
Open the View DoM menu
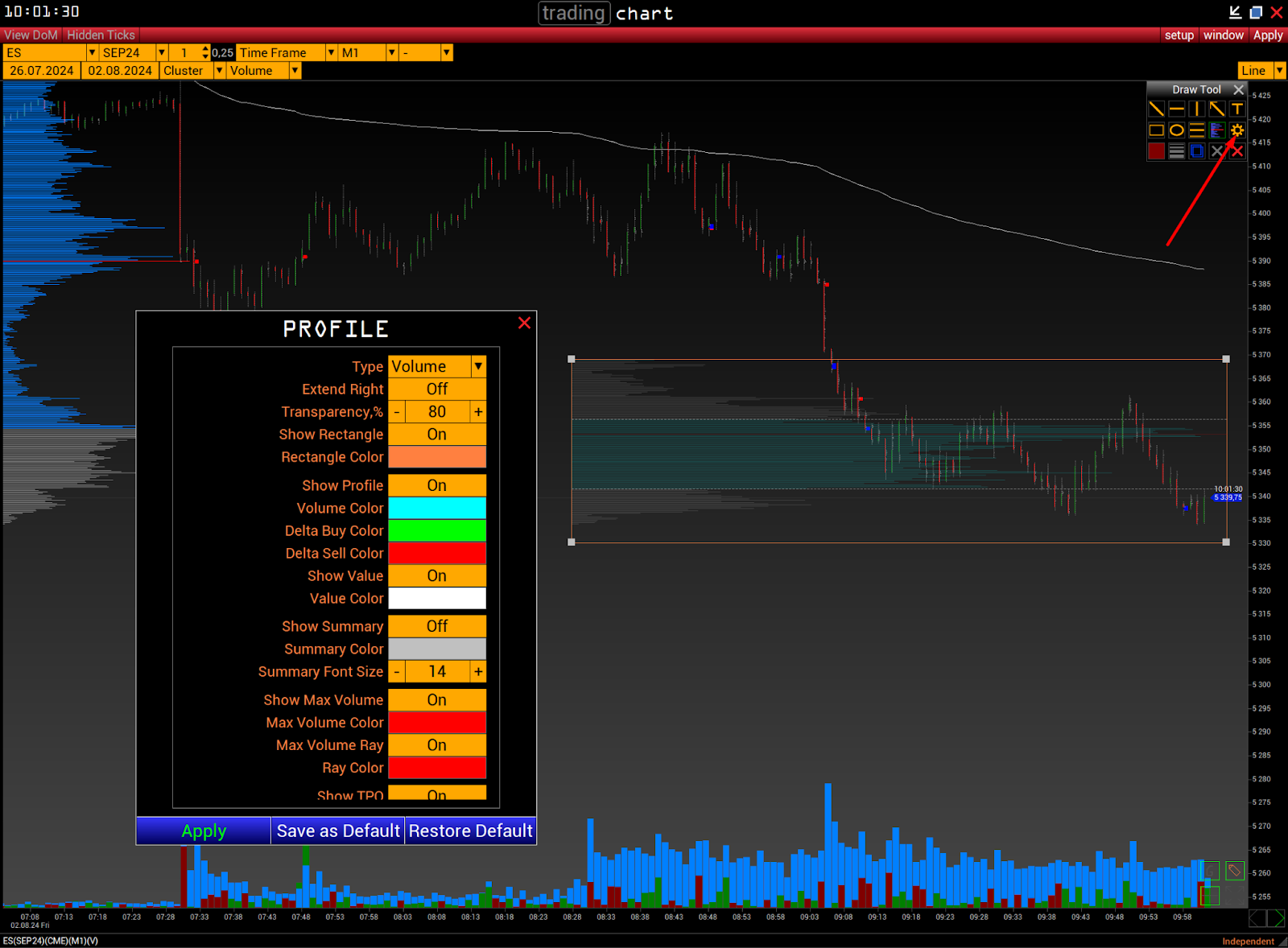point(31,35)
